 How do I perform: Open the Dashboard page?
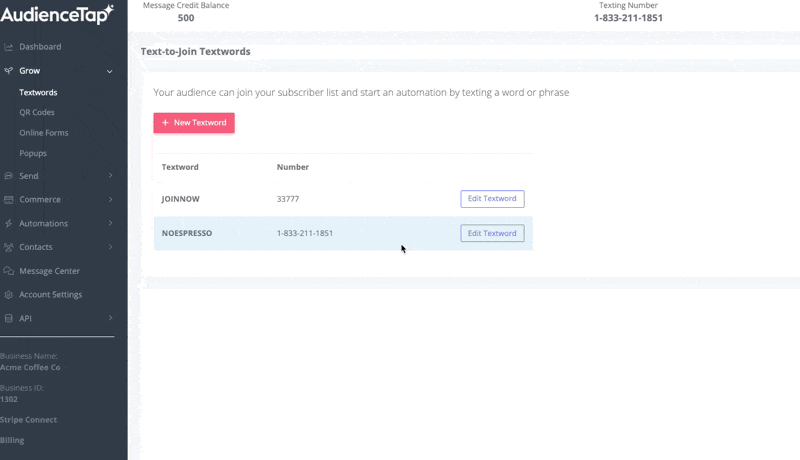40,47
